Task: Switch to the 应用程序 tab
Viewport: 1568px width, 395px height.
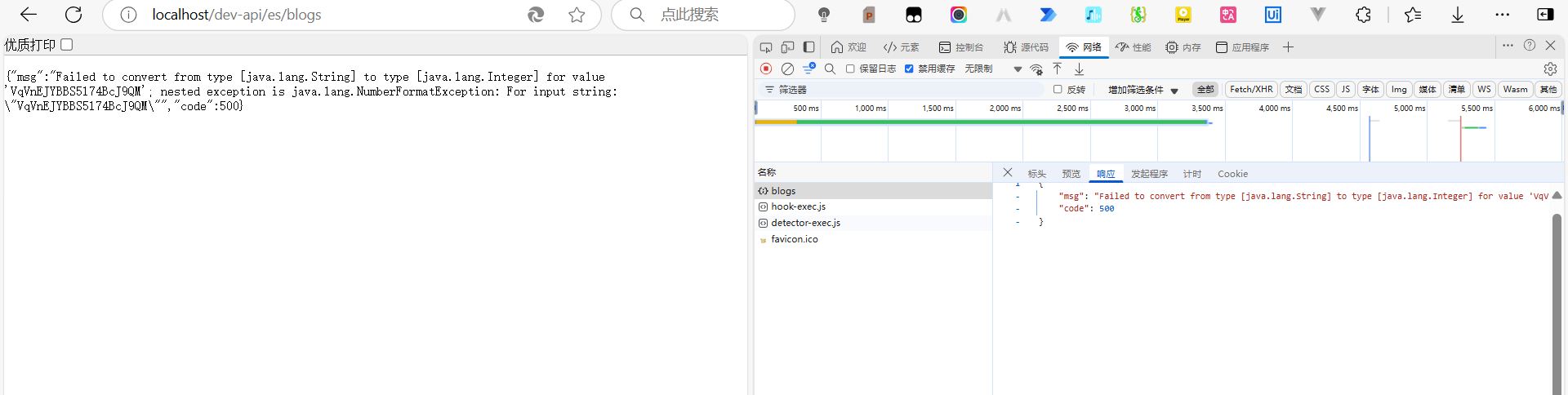Action: click(x=1242, y=47)
